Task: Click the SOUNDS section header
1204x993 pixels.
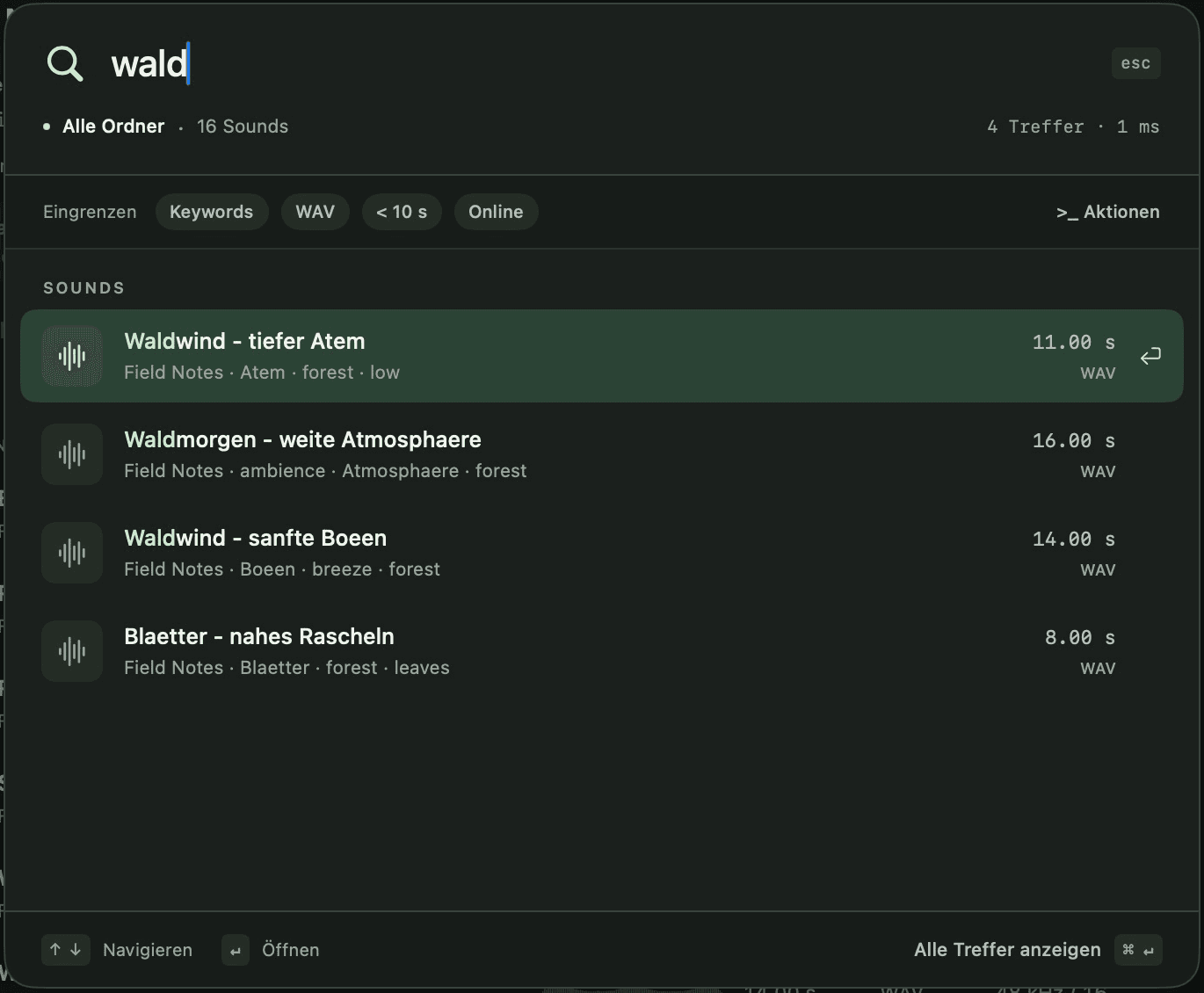Action: [x=84, y=288]
